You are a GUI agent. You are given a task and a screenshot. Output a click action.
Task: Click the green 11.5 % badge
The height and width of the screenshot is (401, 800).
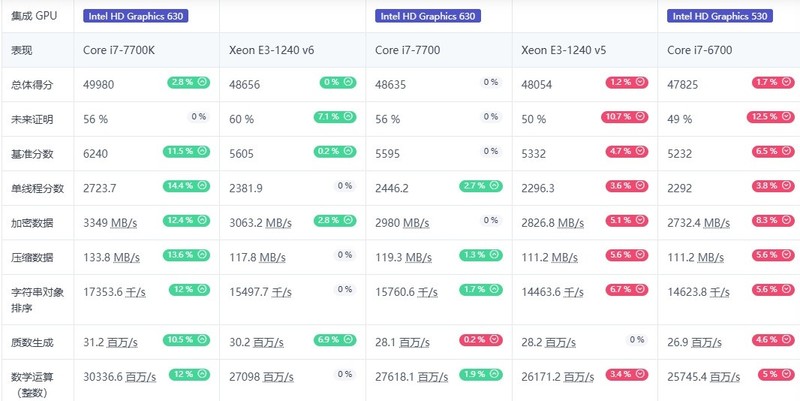tap(186, 152)
